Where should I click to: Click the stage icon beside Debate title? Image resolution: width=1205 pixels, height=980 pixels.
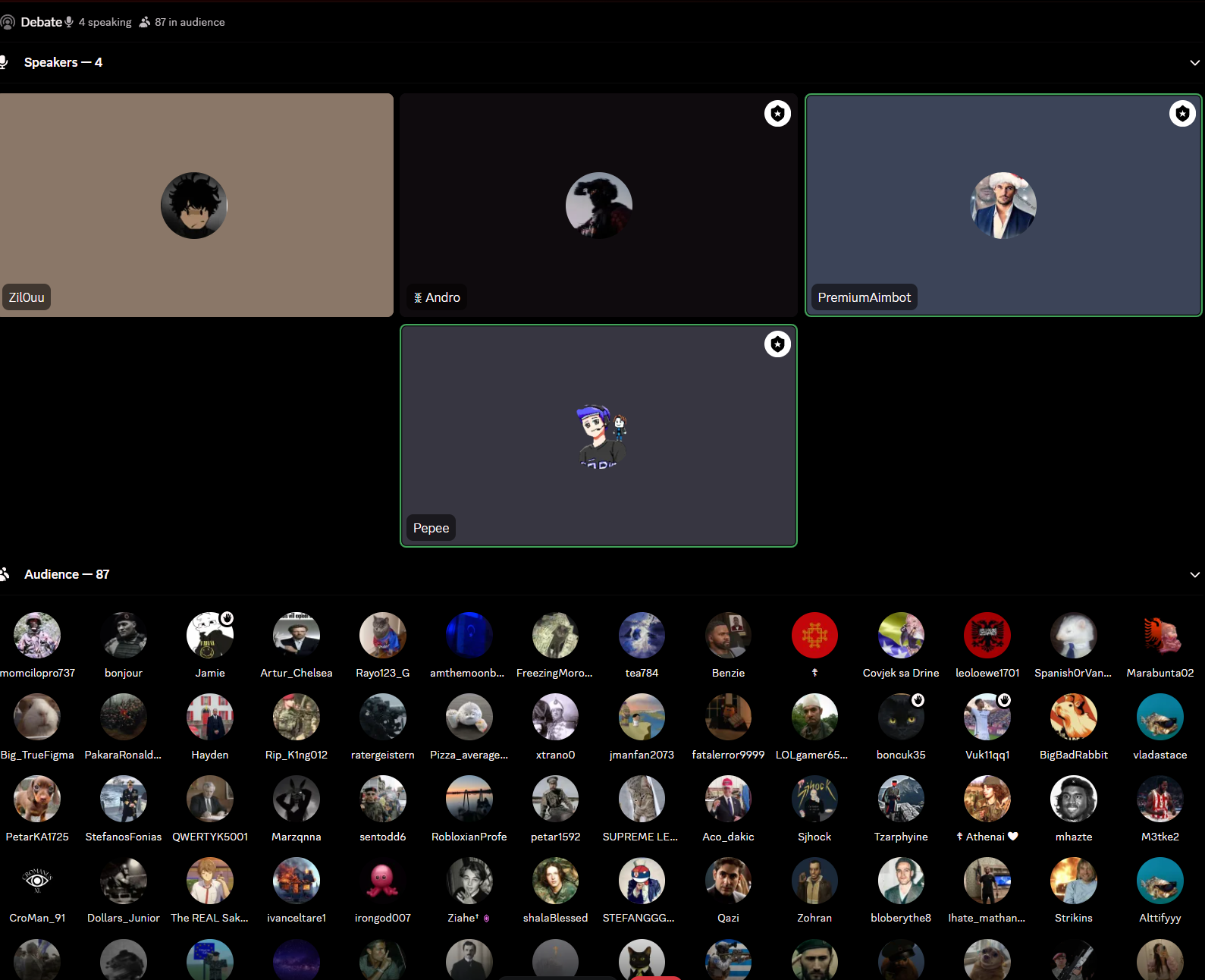coord(8,22)
